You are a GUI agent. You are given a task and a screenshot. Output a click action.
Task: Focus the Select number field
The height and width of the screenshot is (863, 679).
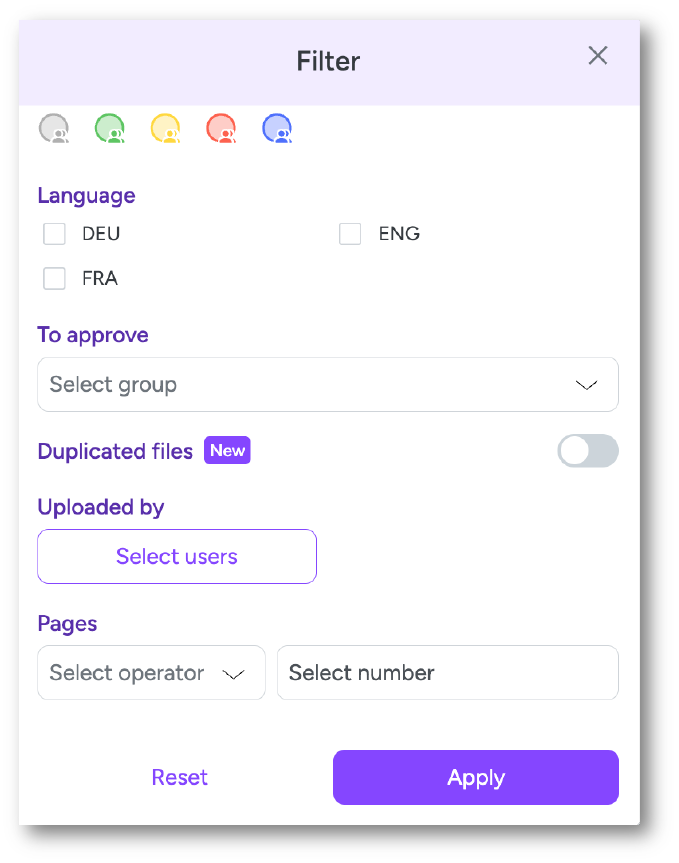click(448, 673)
